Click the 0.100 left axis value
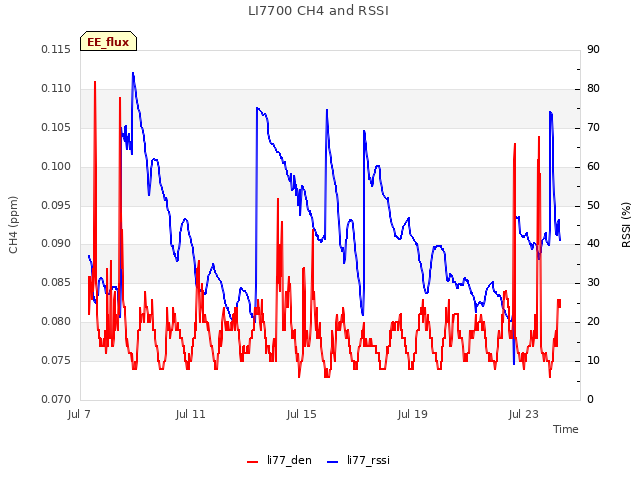 tap(56, 167)
